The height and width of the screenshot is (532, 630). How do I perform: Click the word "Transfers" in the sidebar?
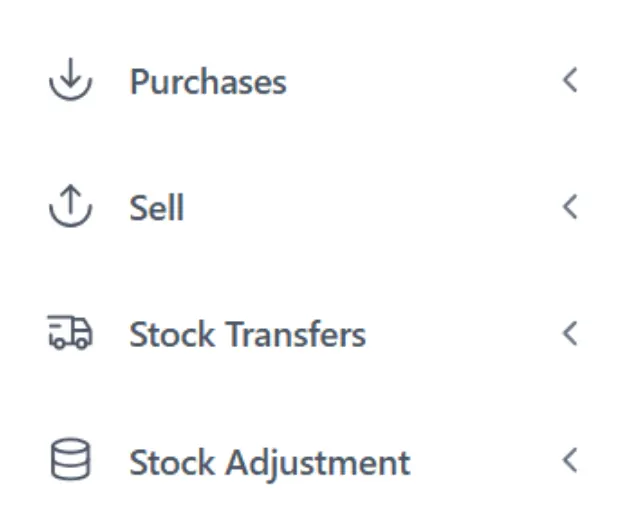point(294,334)
